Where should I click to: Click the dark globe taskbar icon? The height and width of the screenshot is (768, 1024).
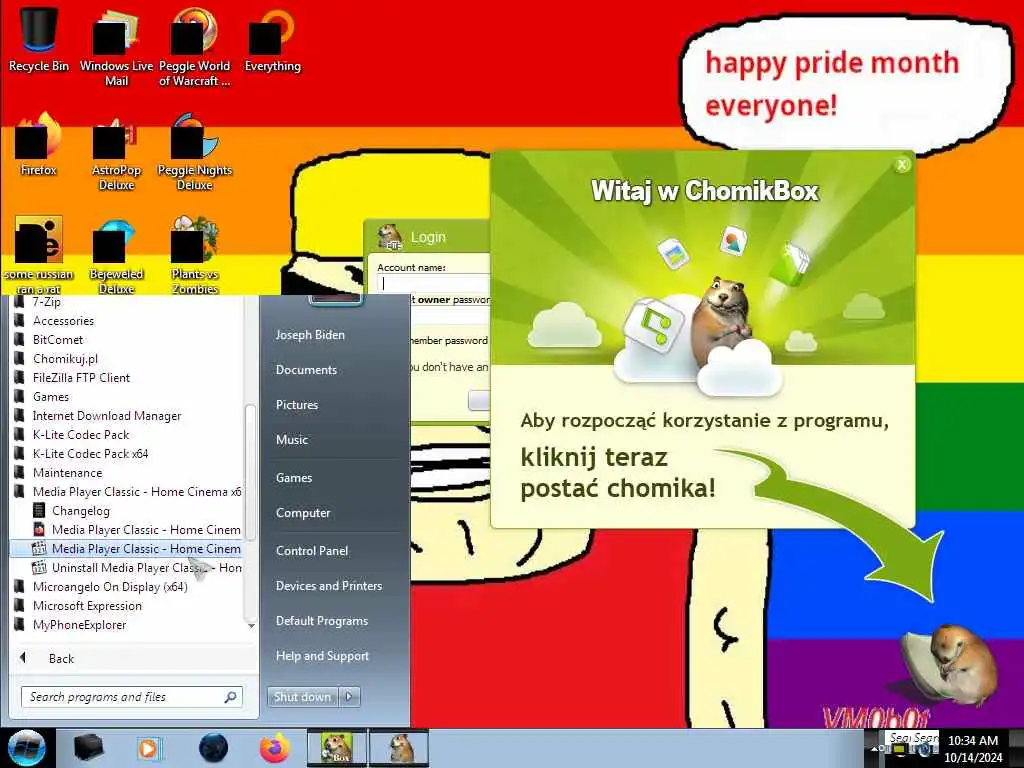tap(213, 748)
